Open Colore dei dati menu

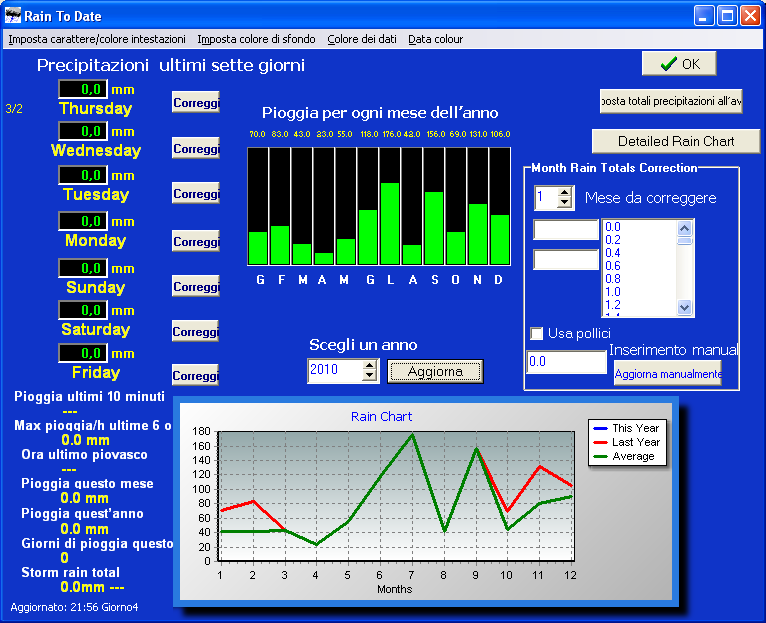pyautogui.click(x=362, y=39)
